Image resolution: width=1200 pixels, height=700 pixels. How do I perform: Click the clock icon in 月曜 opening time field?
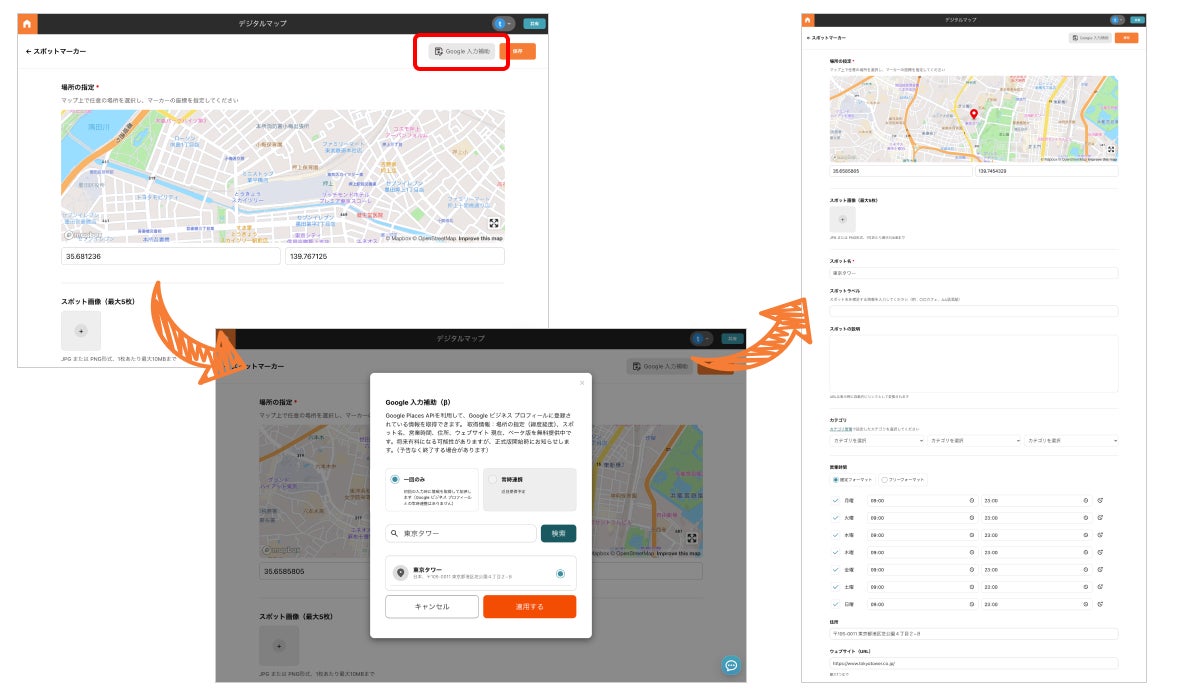972,500
